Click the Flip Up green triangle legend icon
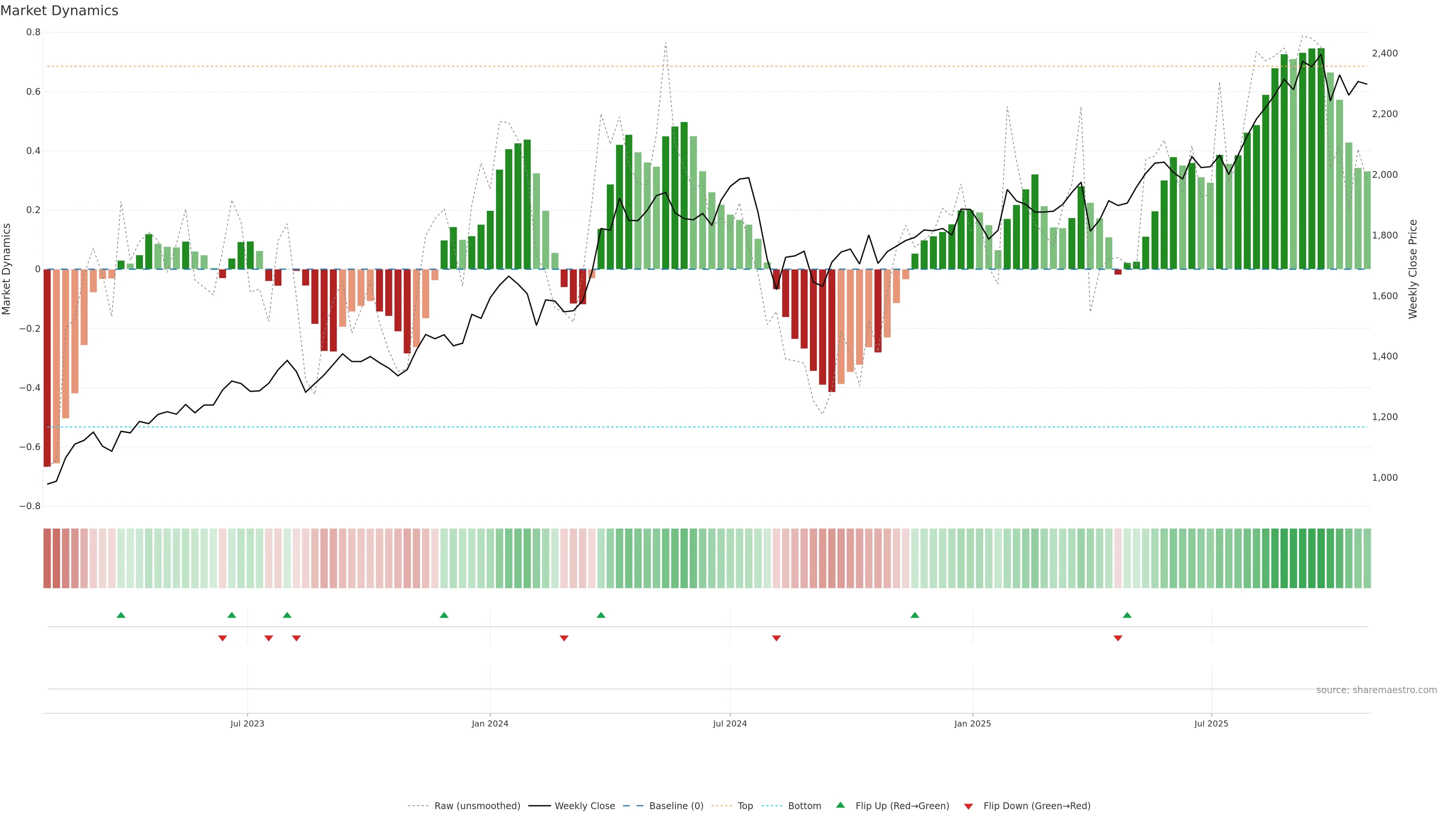 [841, 805]
